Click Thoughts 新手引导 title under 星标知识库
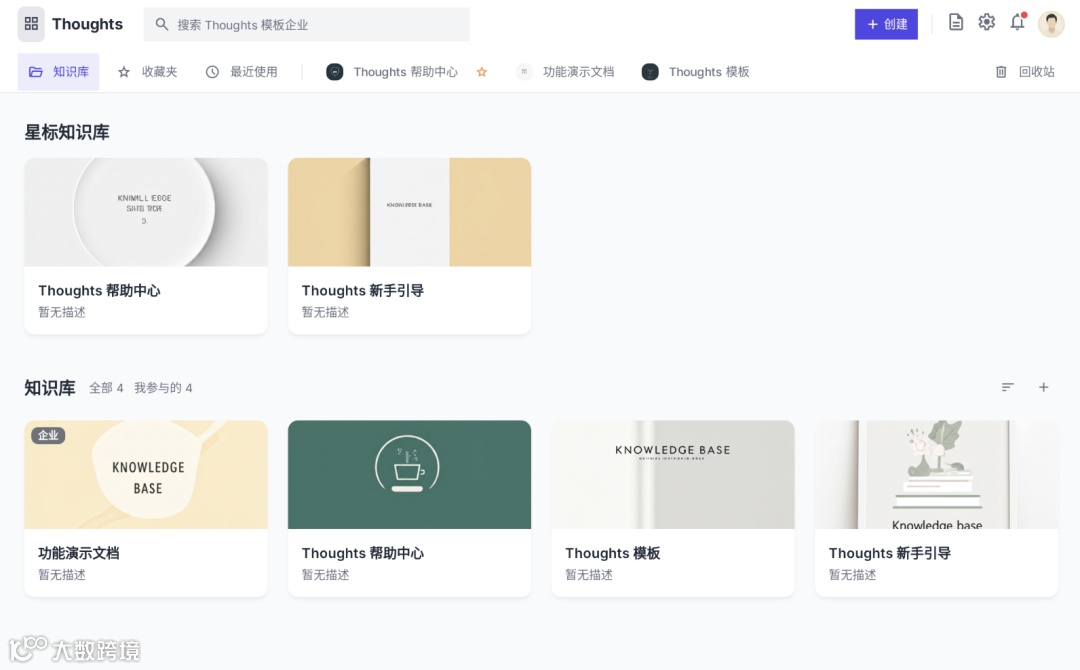This screenshot has width=1080, height=670. pos(362,291)
